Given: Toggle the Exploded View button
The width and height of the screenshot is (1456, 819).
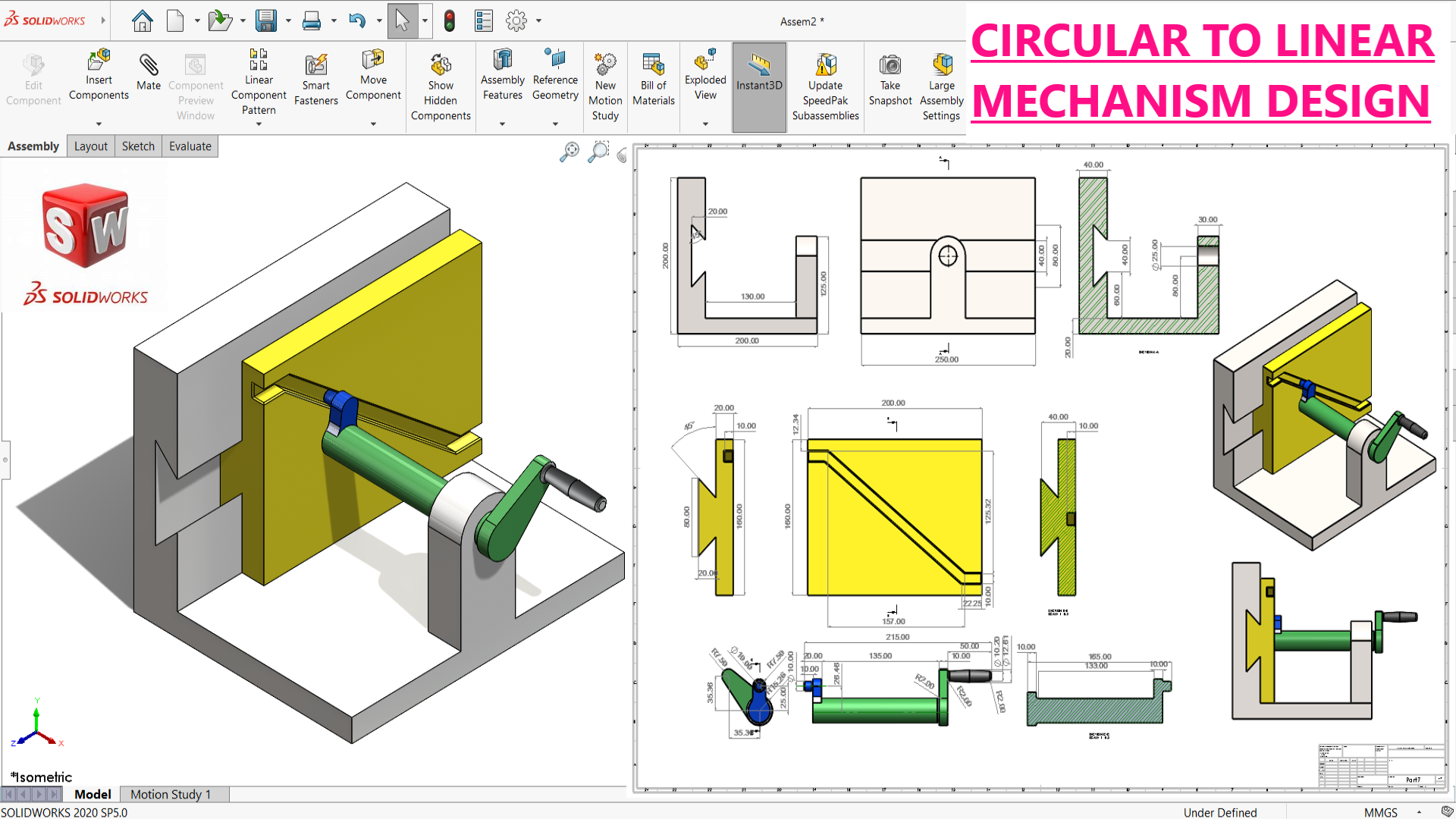Looking at the screenshot, I should pyautogui.click(x=705, y=61).
